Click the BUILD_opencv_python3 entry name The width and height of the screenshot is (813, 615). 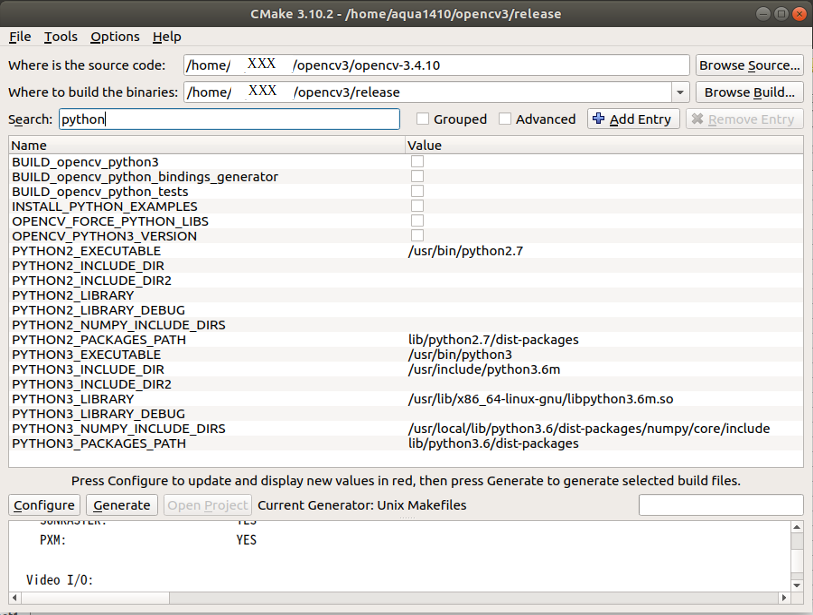(x=86, y=162)
